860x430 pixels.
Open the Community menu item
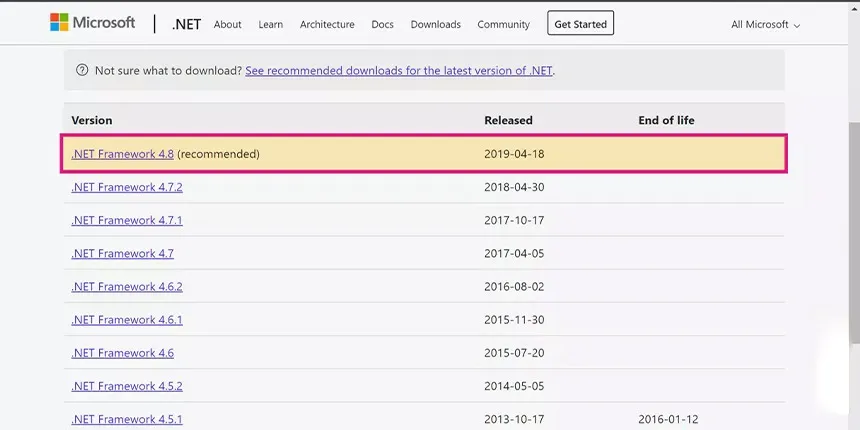pyautogui.click(x=503, y=24)
